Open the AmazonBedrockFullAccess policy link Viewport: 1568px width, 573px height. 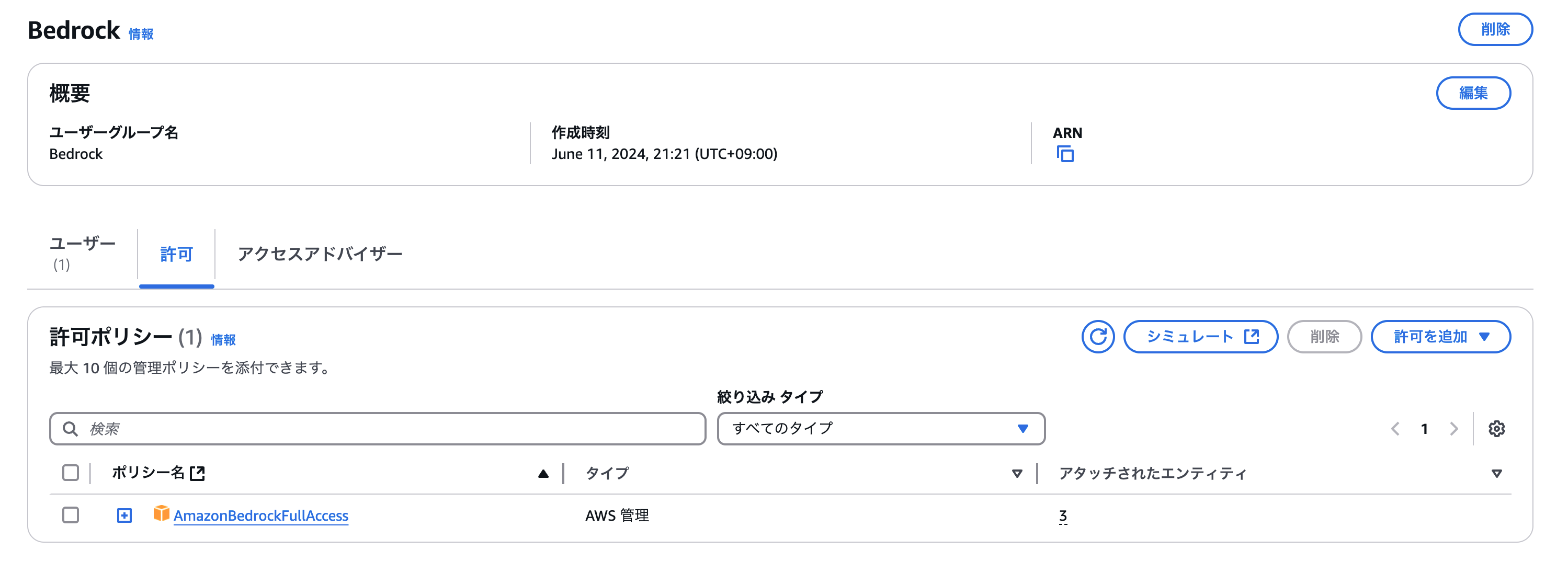click(x=260, y=516)
